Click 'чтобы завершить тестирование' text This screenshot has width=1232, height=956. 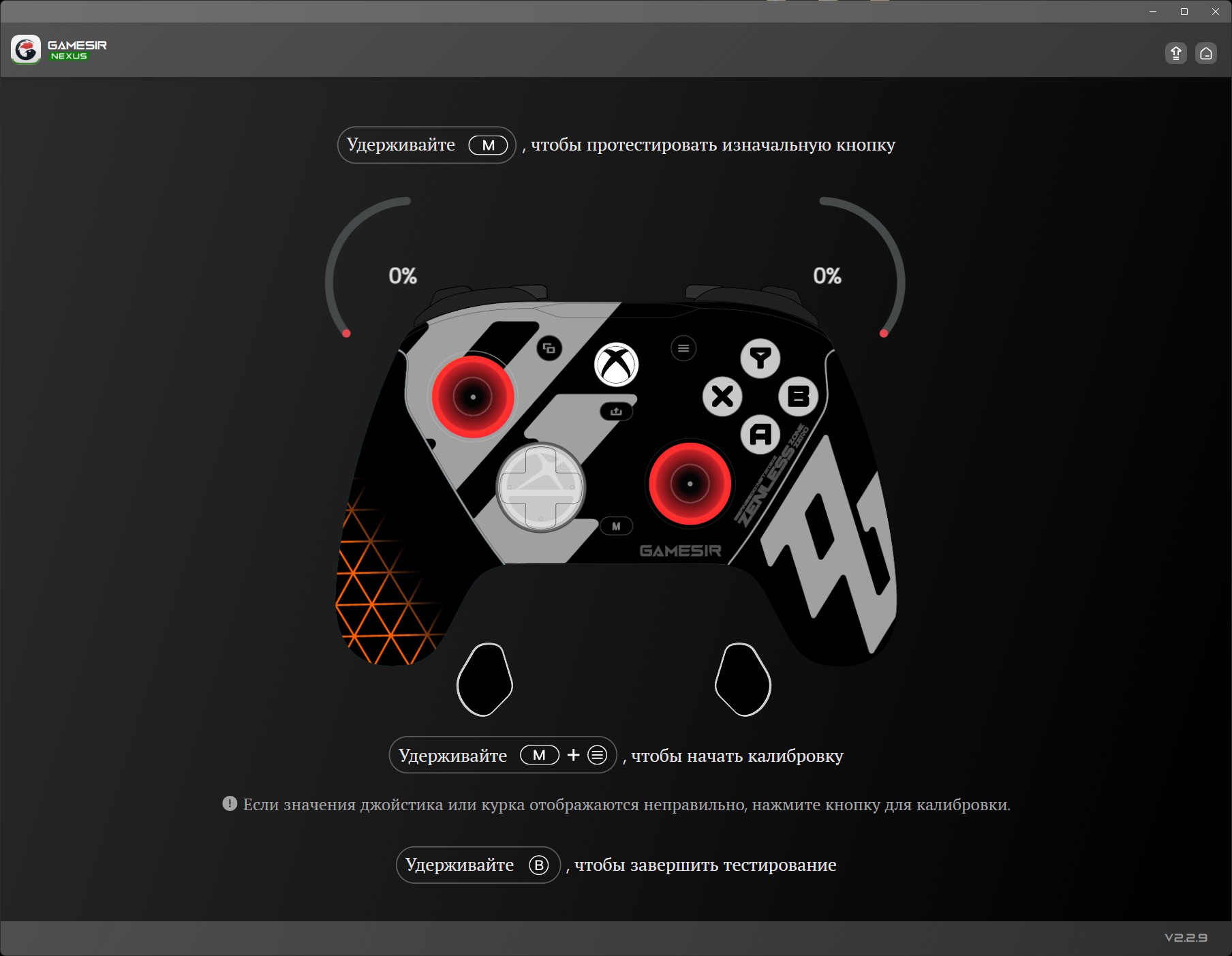point(705,865)
